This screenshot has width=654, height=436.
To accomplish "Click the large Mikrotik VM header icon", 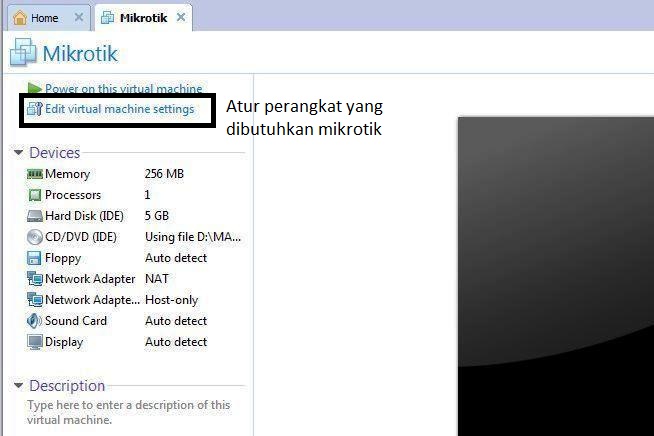I will 23,52.
